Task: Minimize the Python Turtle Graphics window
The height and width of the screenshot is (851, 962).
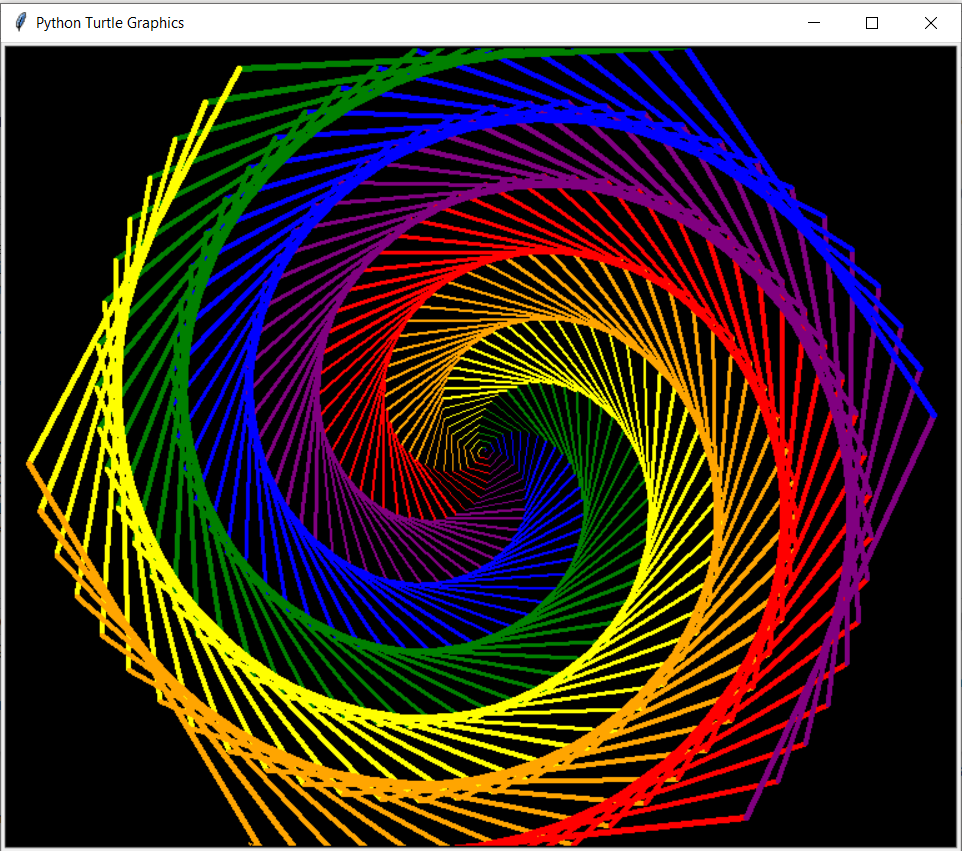Action: (813, 23)
